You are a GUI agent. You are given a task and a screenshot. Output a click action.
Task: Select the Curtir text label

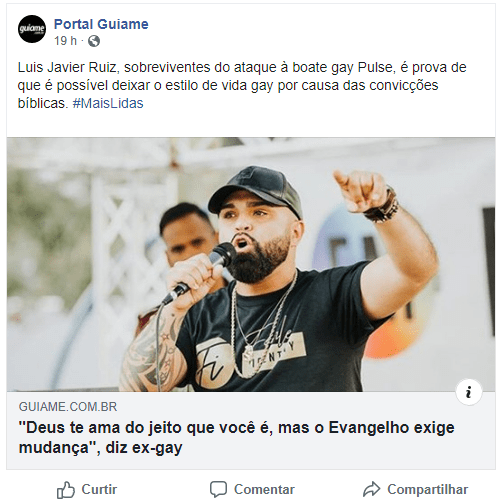(99, 489)
